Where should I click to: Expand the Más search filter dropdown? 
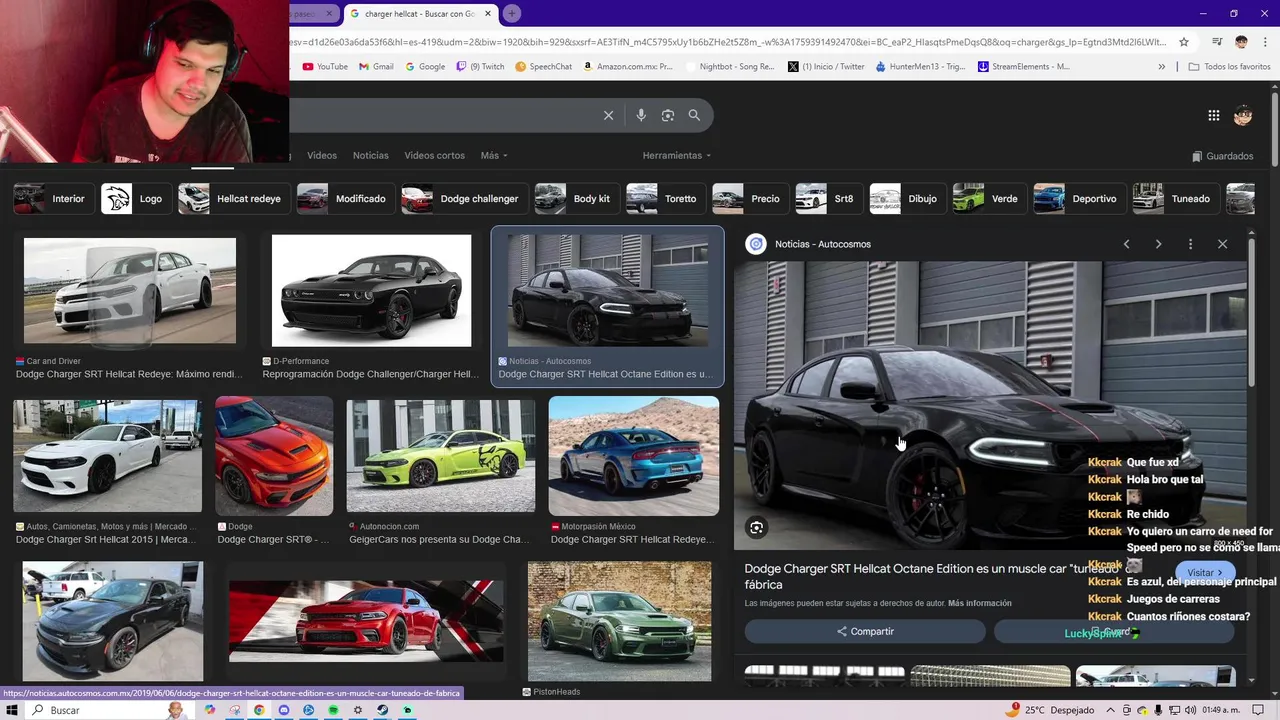coord(494,156)
